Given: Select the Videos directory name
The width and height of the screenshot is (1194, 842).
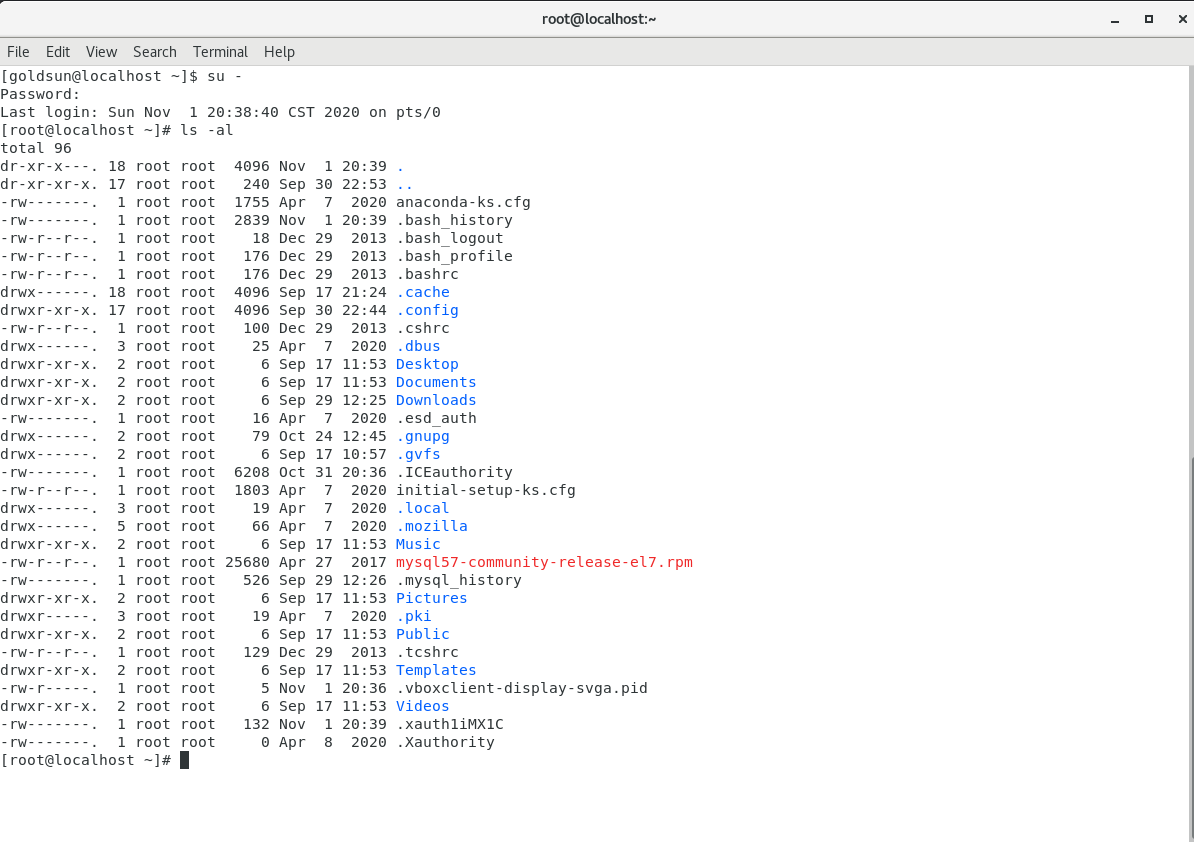Looking at the screenshot, I should click(x=422, y=706).
